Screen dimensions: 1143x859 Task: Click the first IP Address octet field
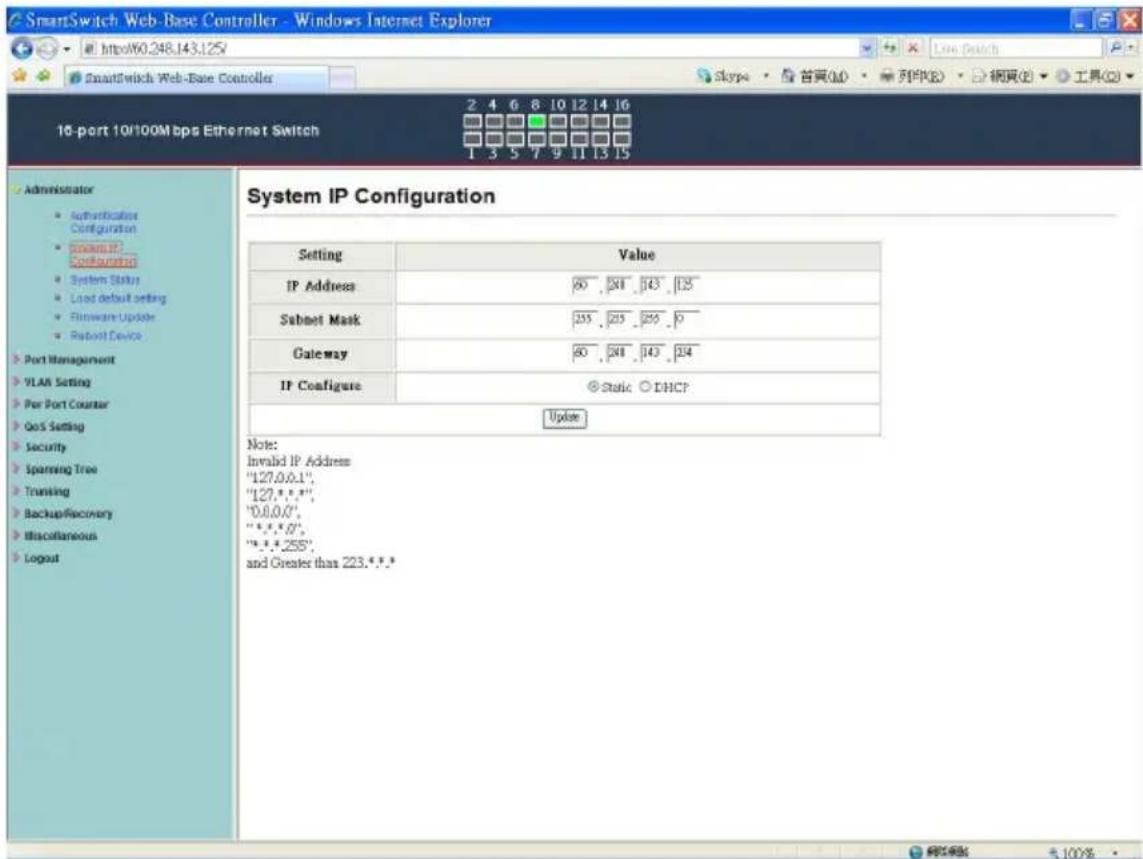(x=585, y=284)
